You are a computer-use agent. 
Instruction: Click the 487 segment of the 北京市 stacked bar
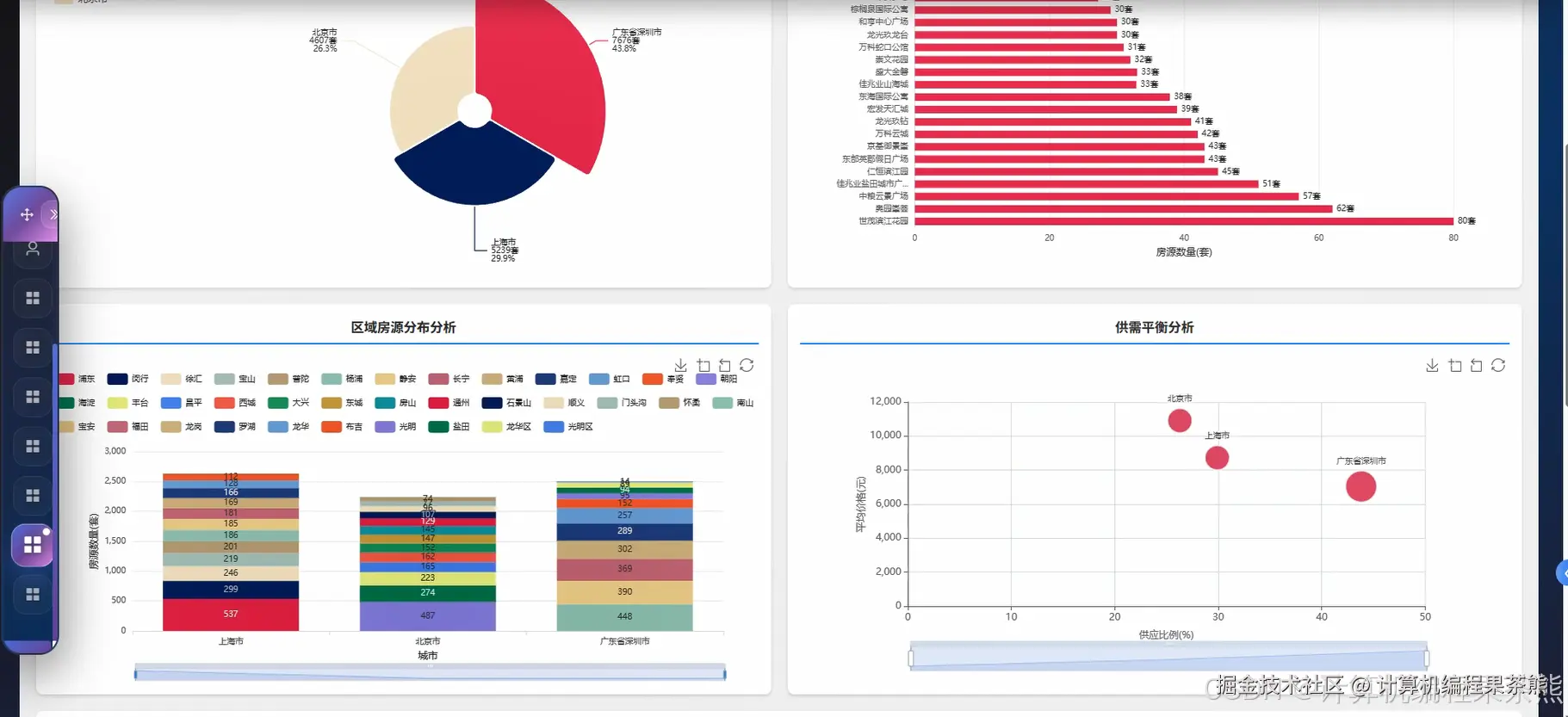428,616
